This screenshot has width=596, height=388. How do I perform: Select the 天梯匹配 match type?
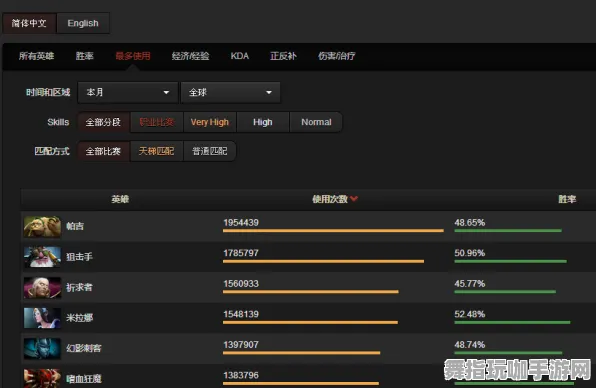[x=157, y=151]
